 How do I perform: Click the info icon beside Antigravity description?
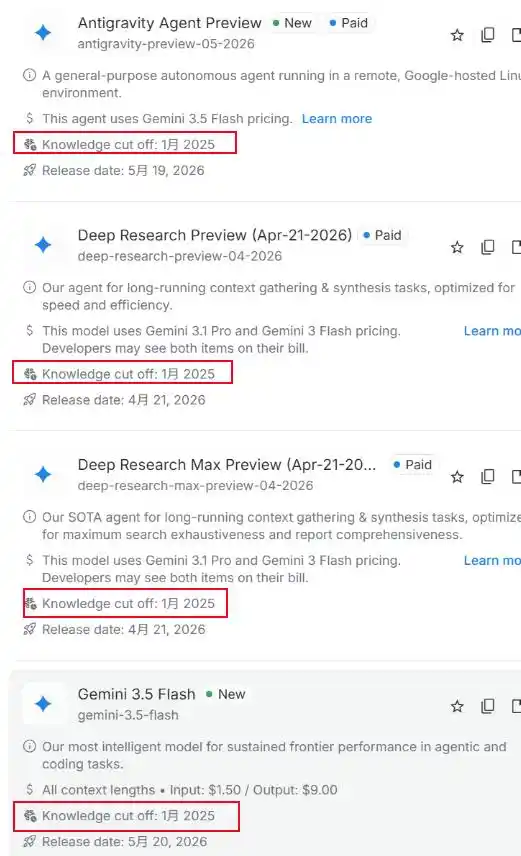(29, 75)
